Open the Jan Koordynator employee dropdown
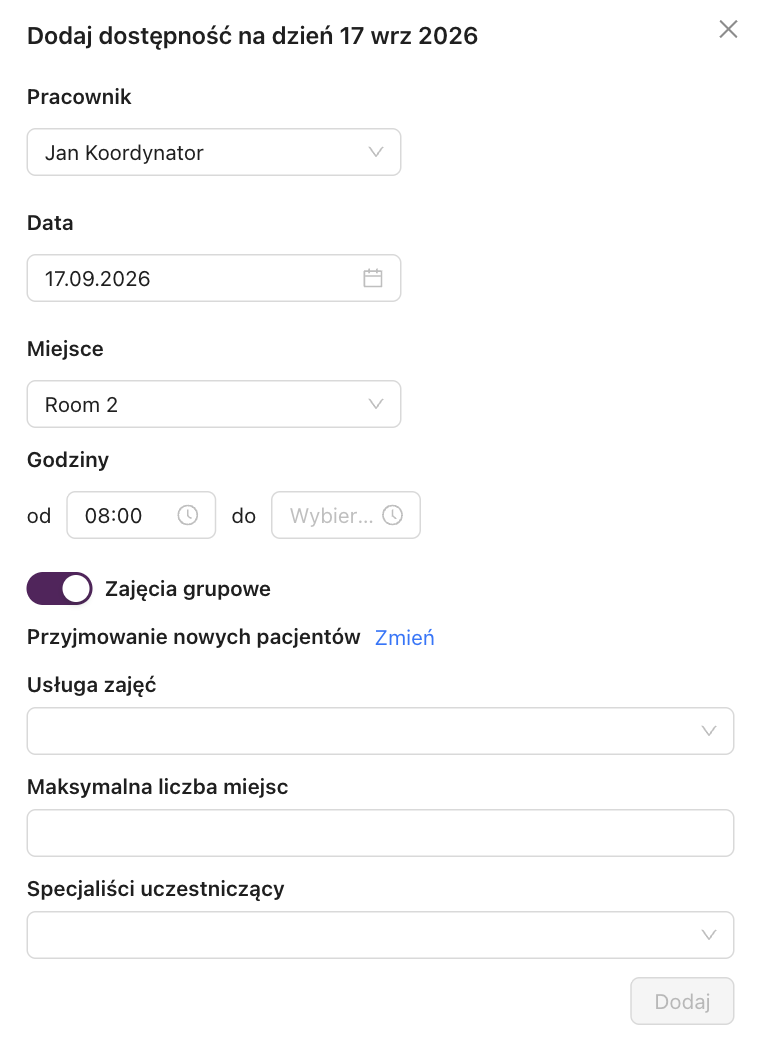The width and height of the screenshot is (760, 1048). [x=214, y=152]
